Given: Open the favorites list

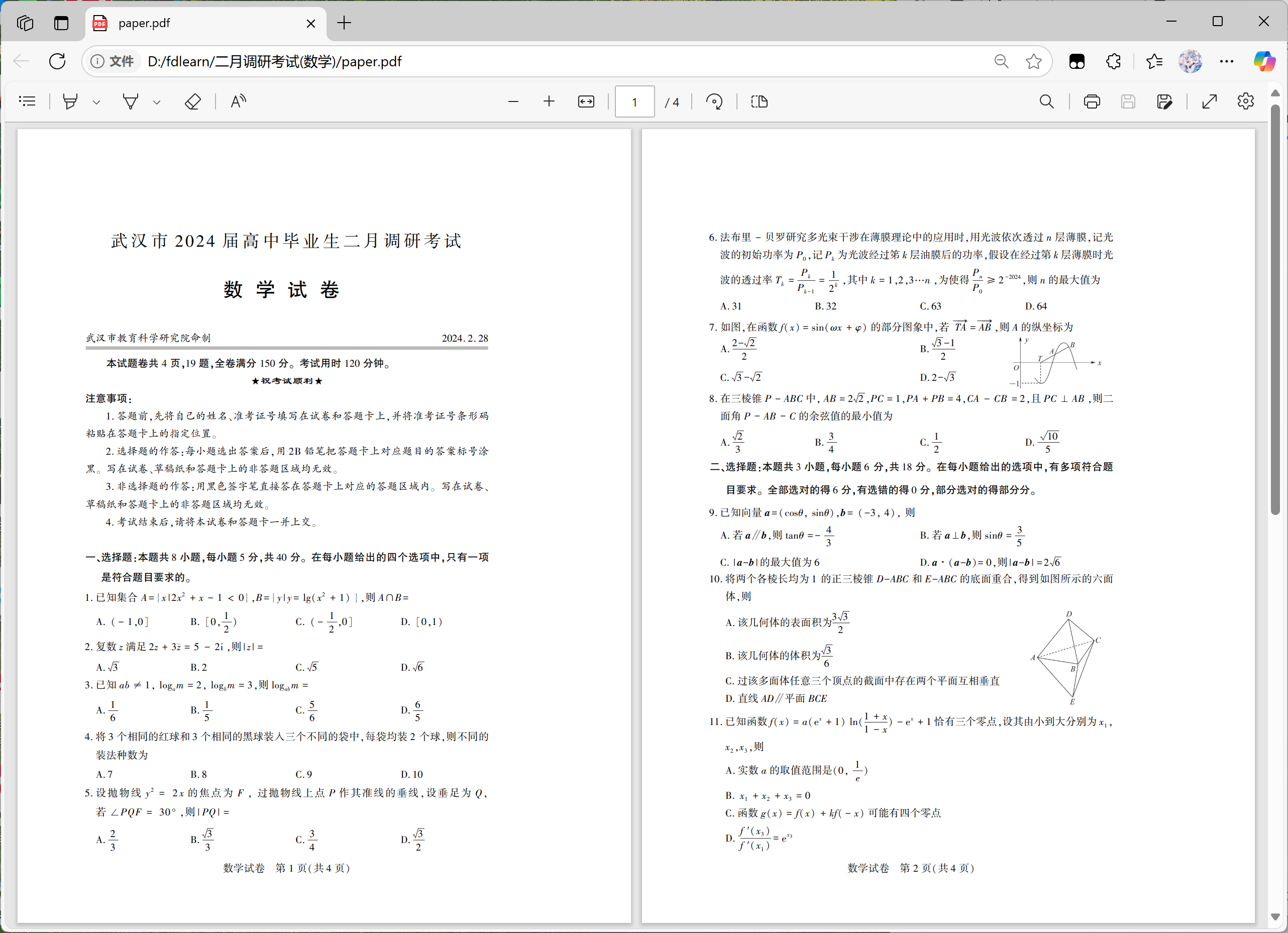Looking at the screenshot, I should coord(1154,61).
